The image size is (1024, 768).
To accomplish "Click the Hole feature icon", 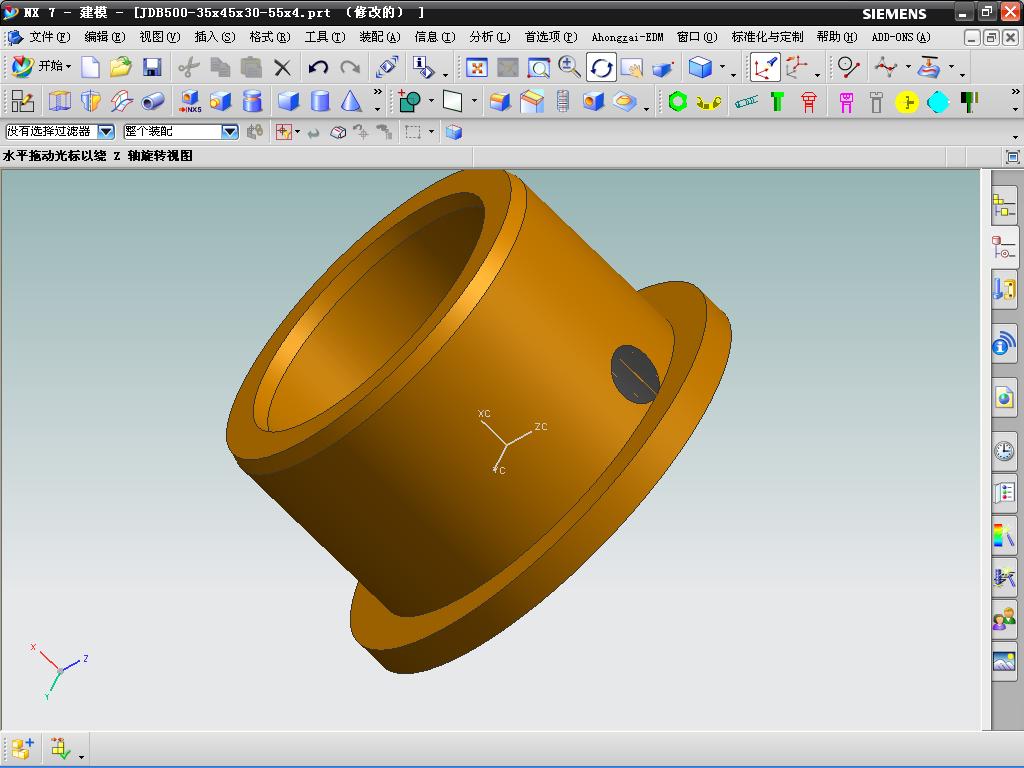I will 594,101.
